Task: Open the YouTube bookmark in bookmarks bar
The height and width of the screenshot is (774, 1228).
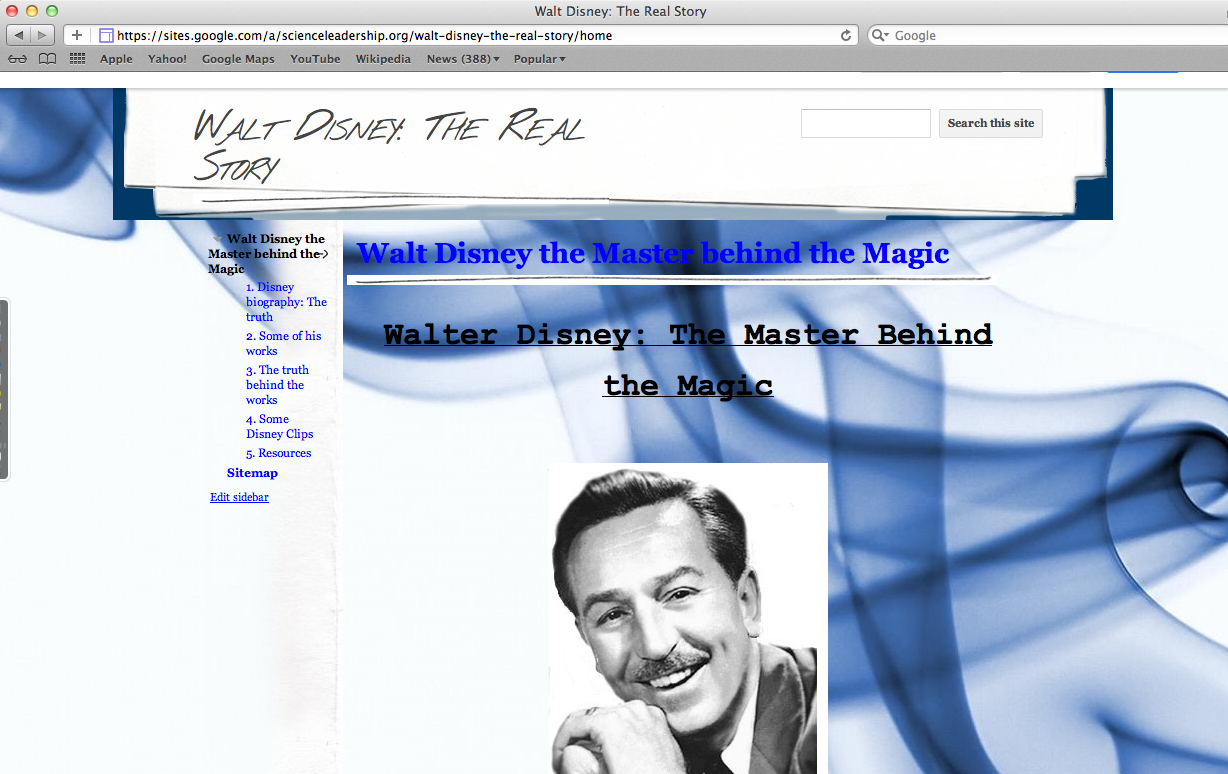Action: coord(315,59)
